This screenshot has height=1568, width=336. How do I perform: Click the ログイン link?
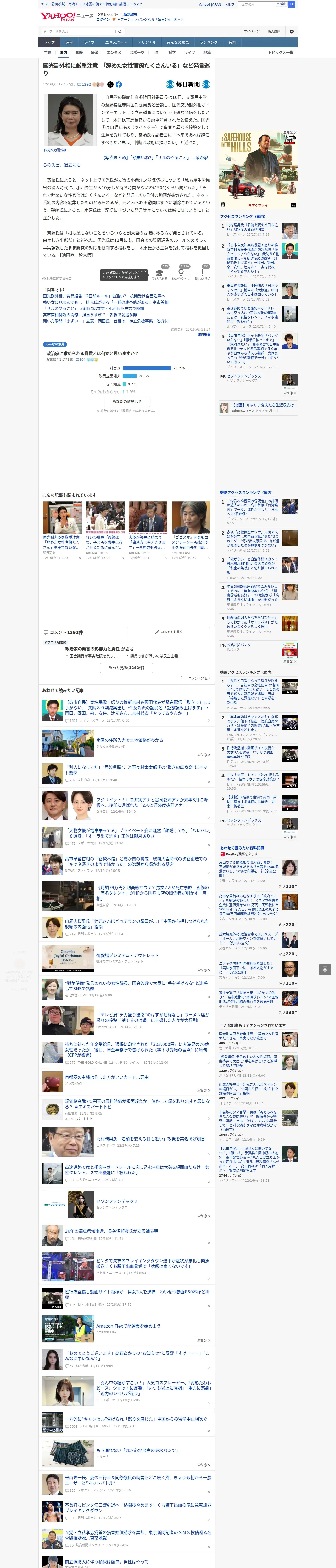click(103, 20)
